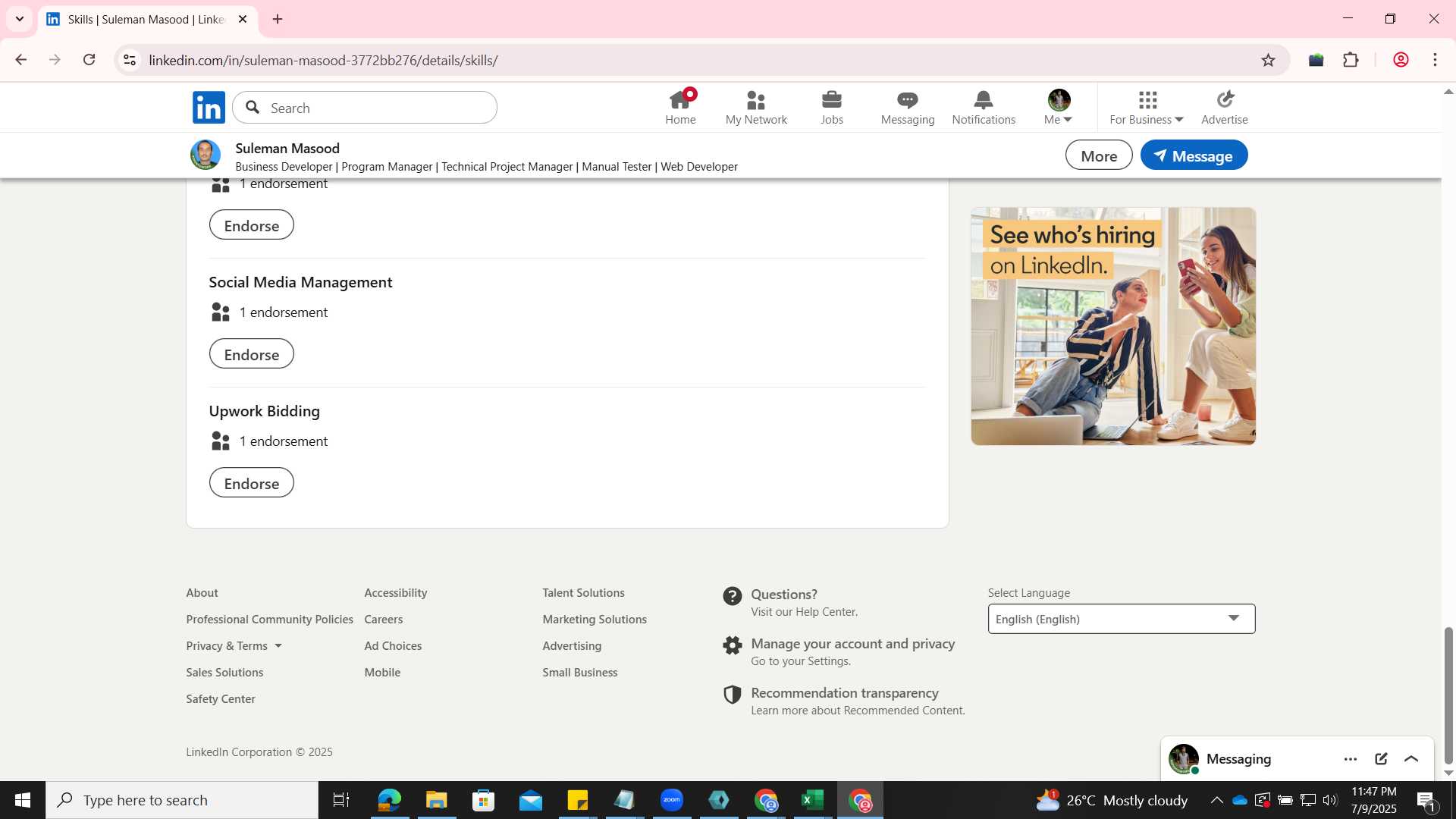Open the More button for Suleman Masood
This screenshot has width=1456, height=819.
click(x=1099, y=155)
